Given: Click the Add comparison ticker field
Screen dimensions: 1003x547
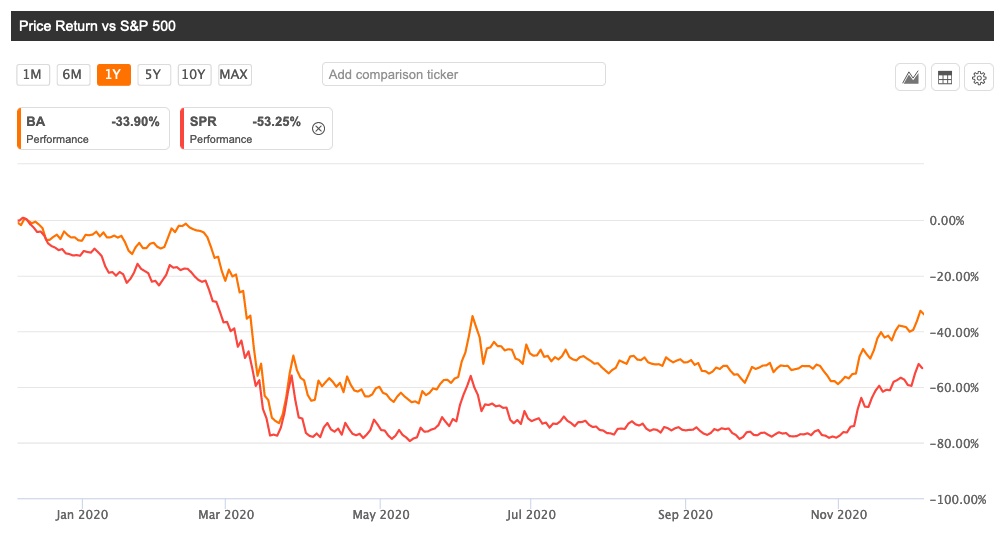Looking at the screenshot, I should click(464, 74).
